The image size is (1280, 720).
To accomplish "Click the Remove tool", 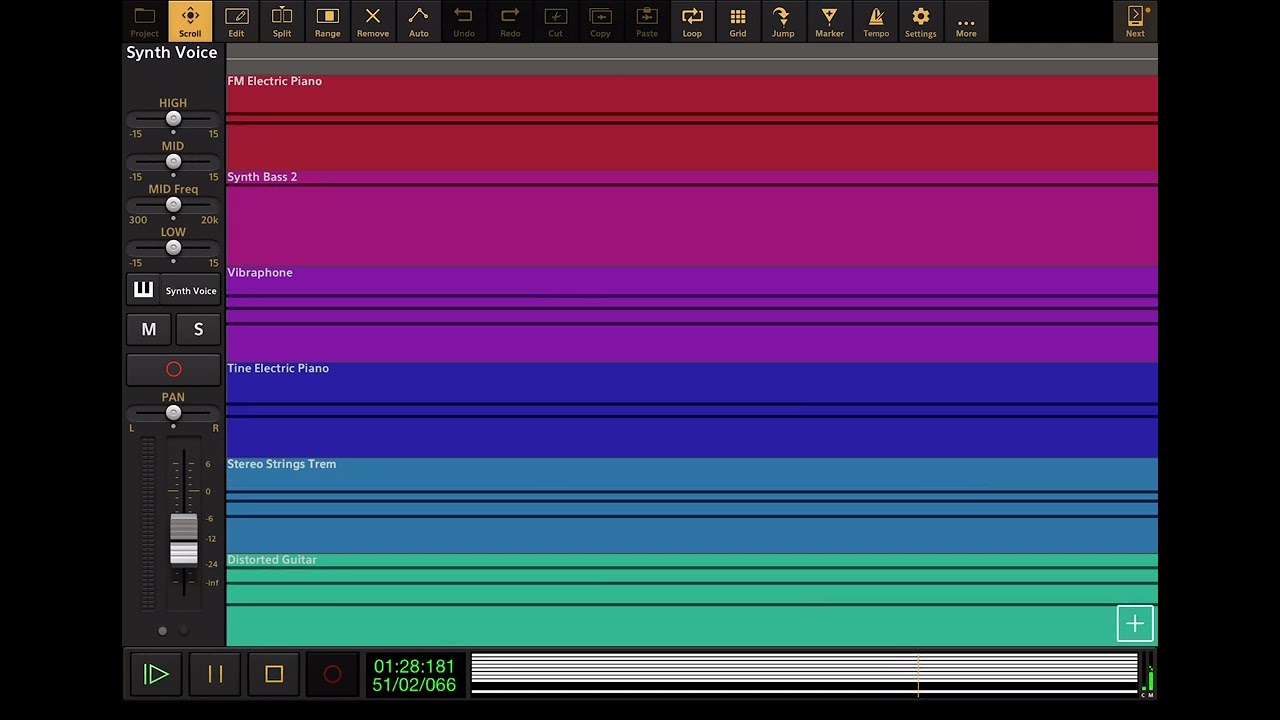I will coord(373,21).
